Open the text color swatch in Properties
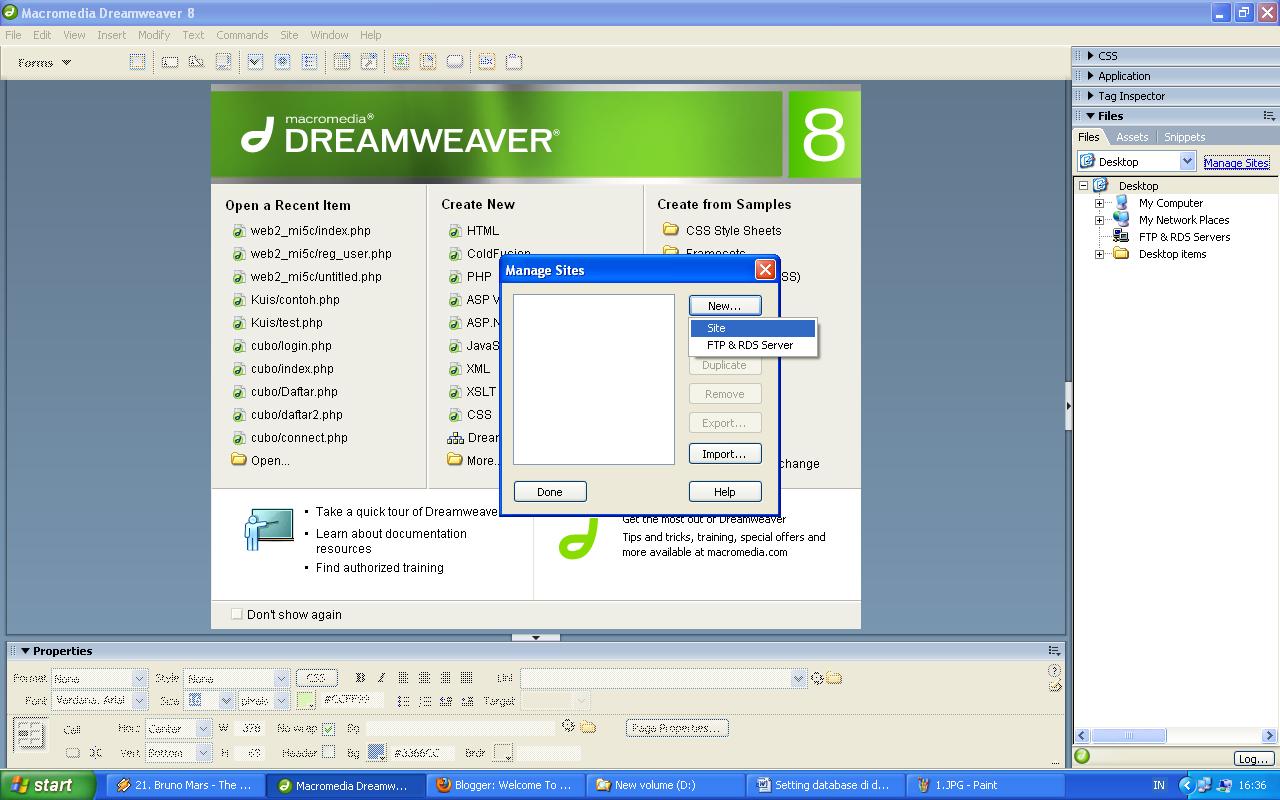 coord(306,701)
